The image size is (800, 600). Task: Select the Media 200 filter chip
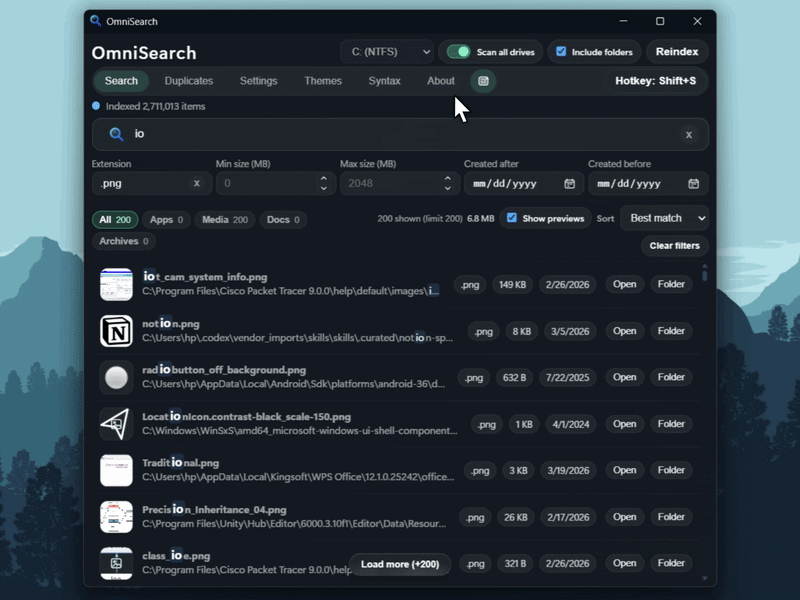pyautogui.click(x=224, y=220)
